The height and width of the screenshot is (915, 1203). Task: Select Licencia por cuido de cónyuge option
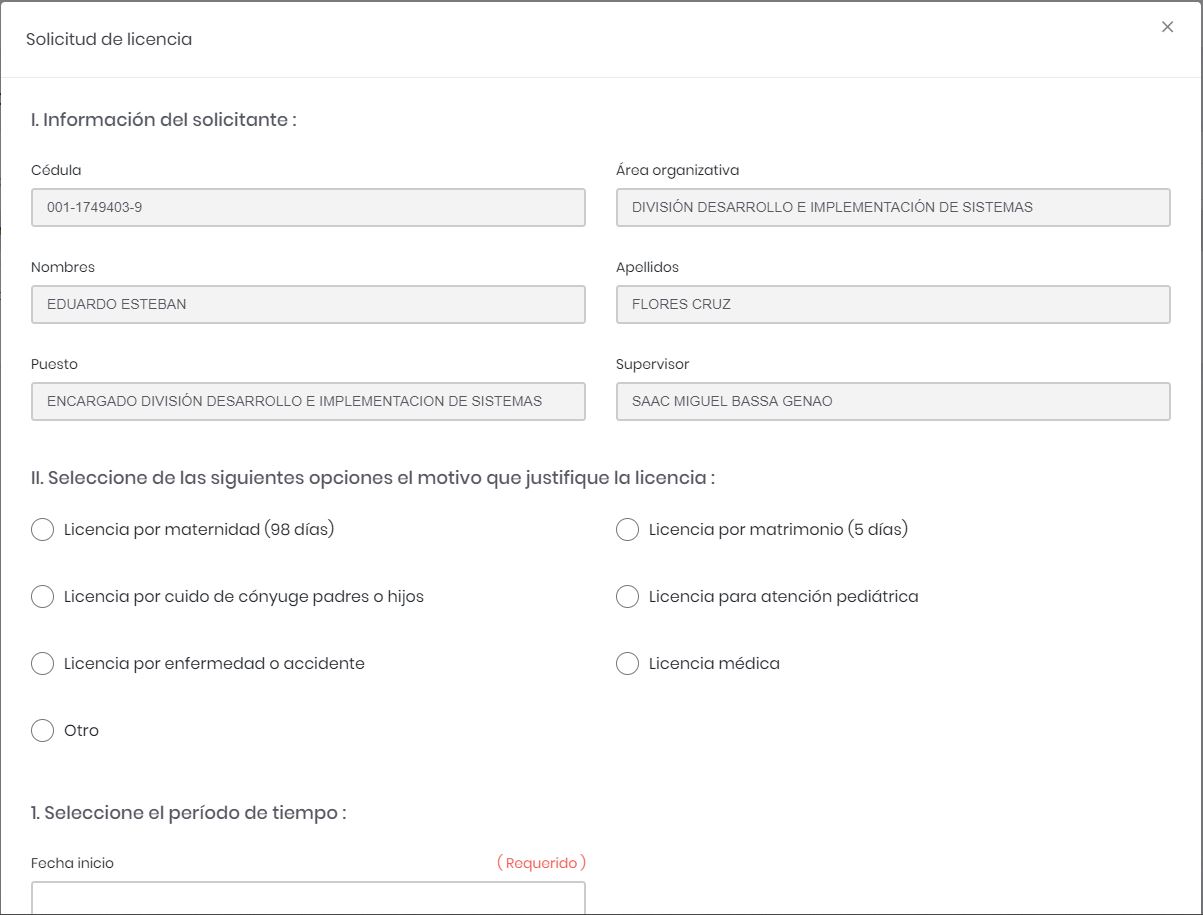43,597
